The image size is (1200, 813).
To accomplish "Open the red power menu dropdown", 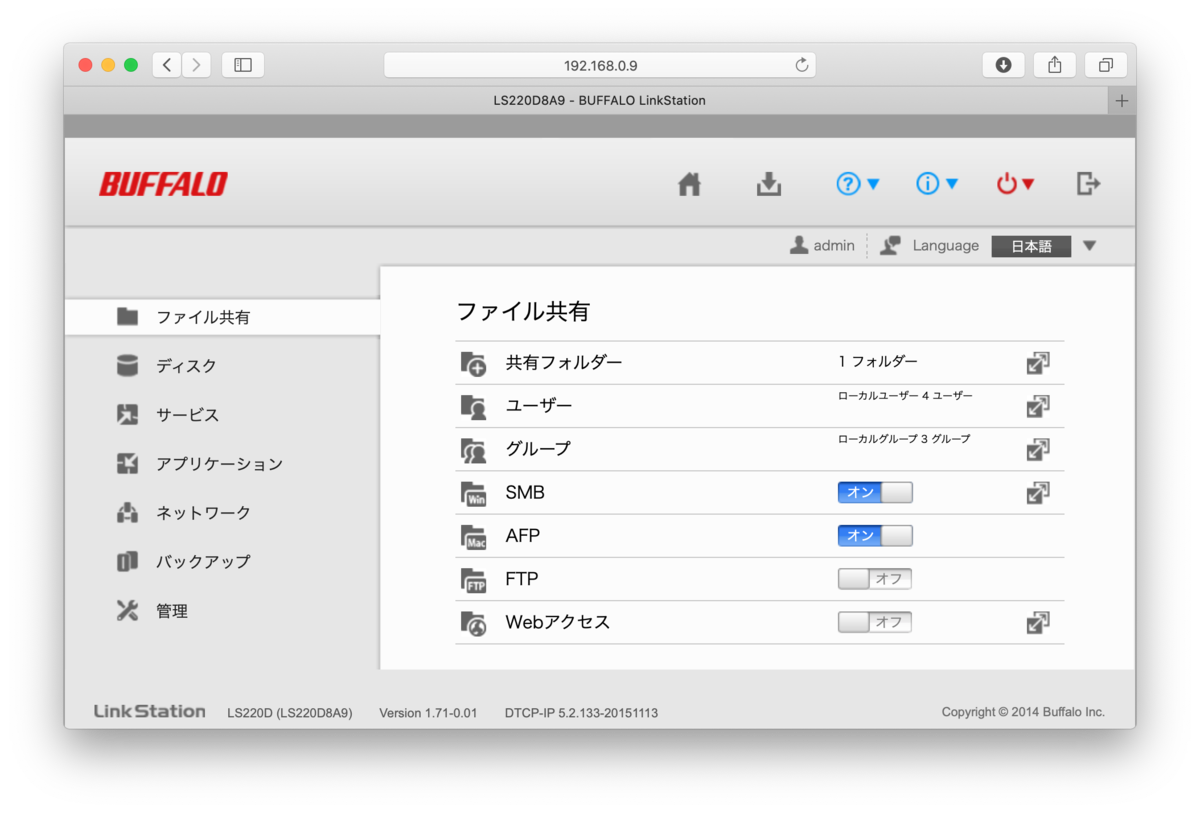I will coord(1015,184).
